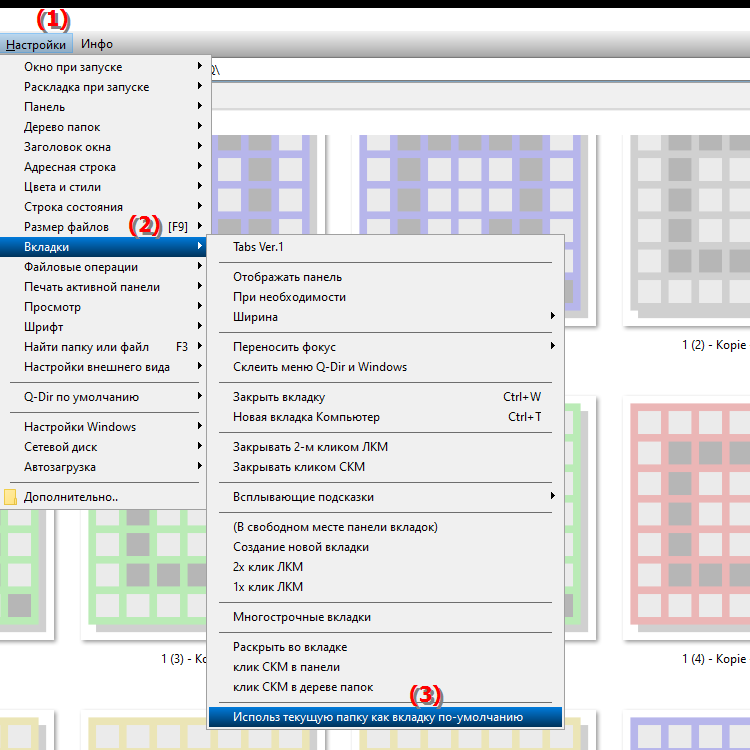The image size is (750, 750).
Task: Toggle Закрывать кликом СКМ
Action: tap(386, 467)
